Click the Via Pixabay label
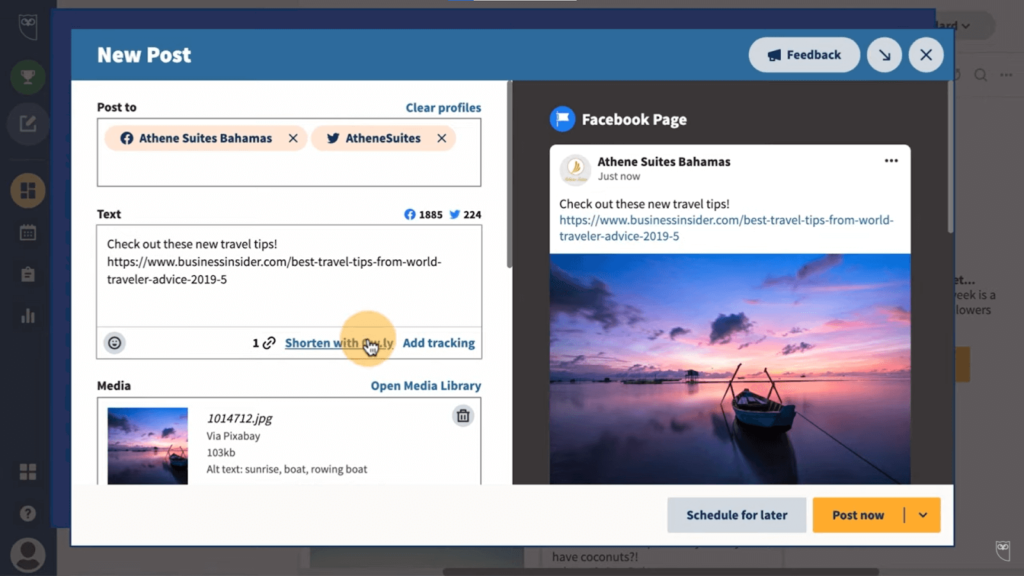The width and height of the screenshot is (1024, 576). click(233, 436)
